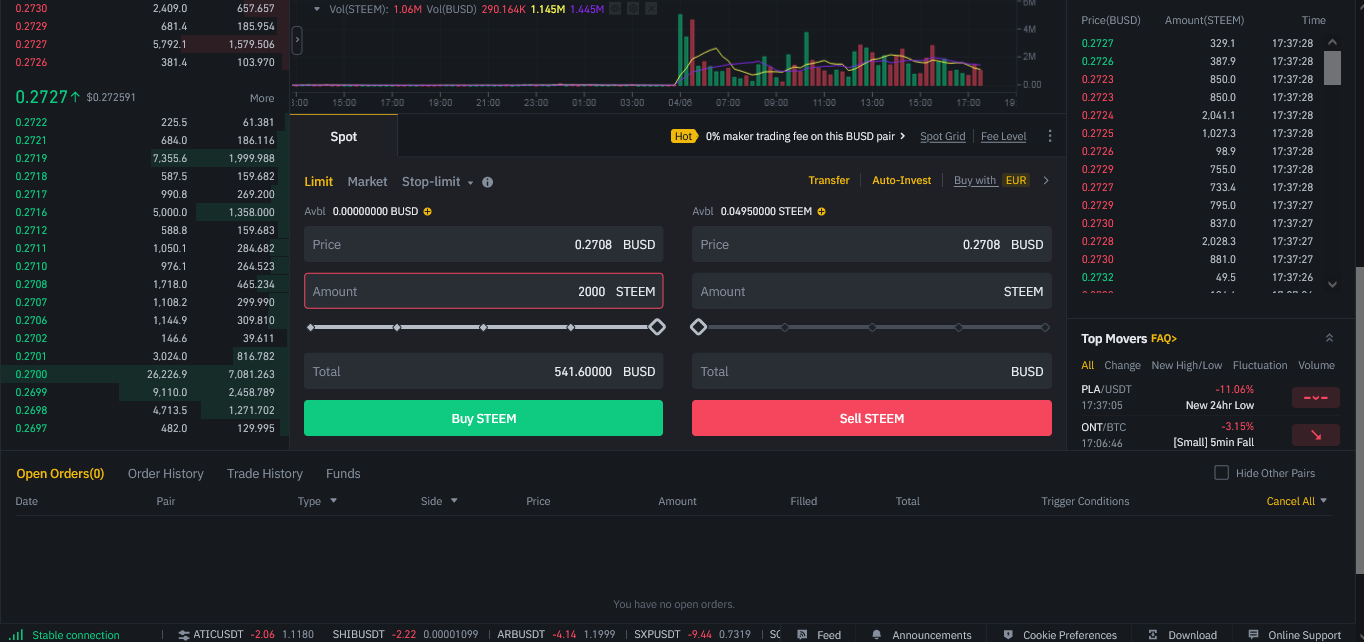
Task: Click the plus icon beside the BUSD balance
Action: coord(428,212)
